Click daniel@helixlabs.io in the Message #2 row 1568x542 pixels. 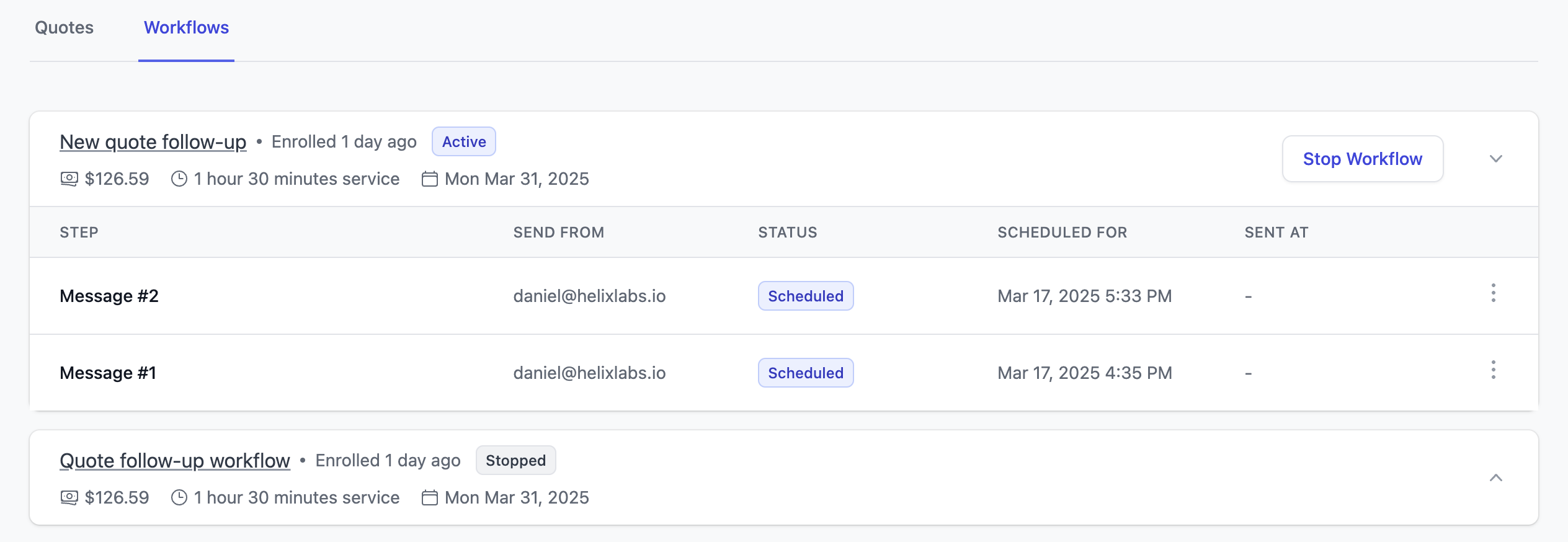pos(589,296)
